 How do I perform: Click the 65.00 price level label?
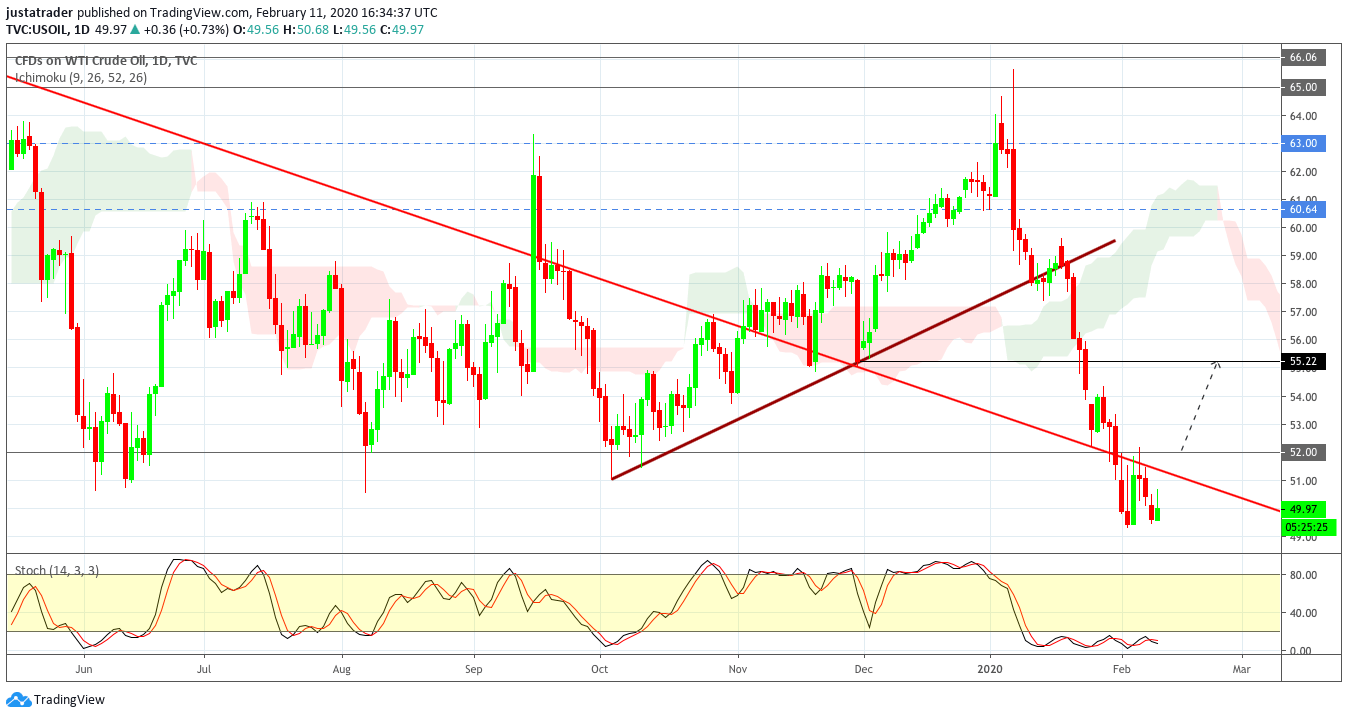1303,87
